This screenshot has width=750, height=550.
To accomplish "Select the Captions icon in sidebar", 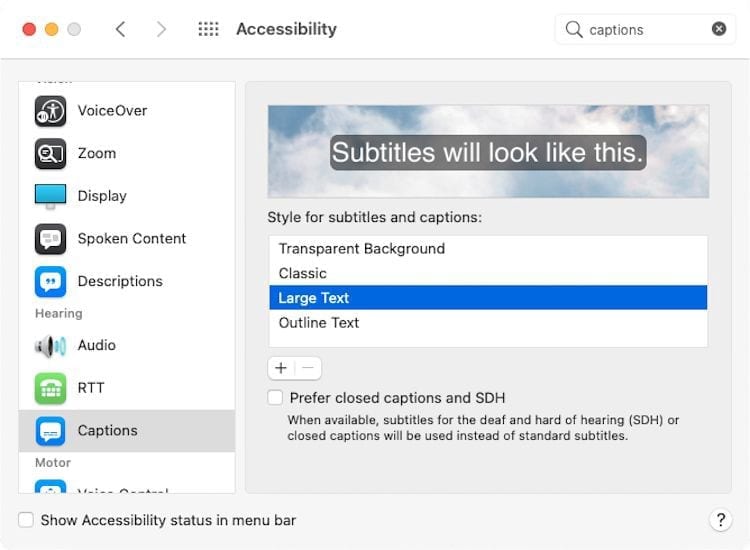I will 50,431.
